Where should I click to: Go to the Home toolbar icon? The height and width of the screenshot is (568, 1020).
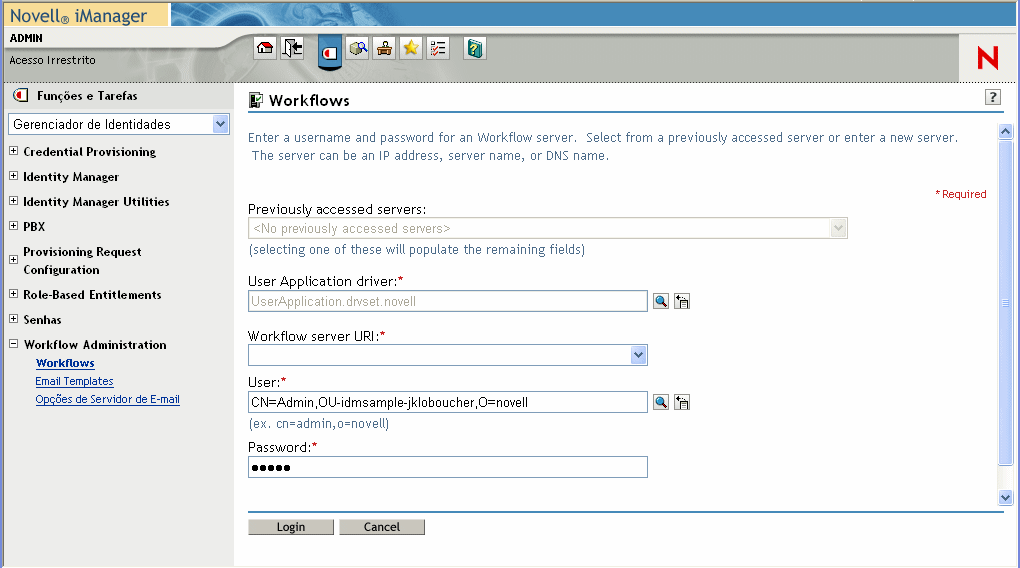(265, 48)
